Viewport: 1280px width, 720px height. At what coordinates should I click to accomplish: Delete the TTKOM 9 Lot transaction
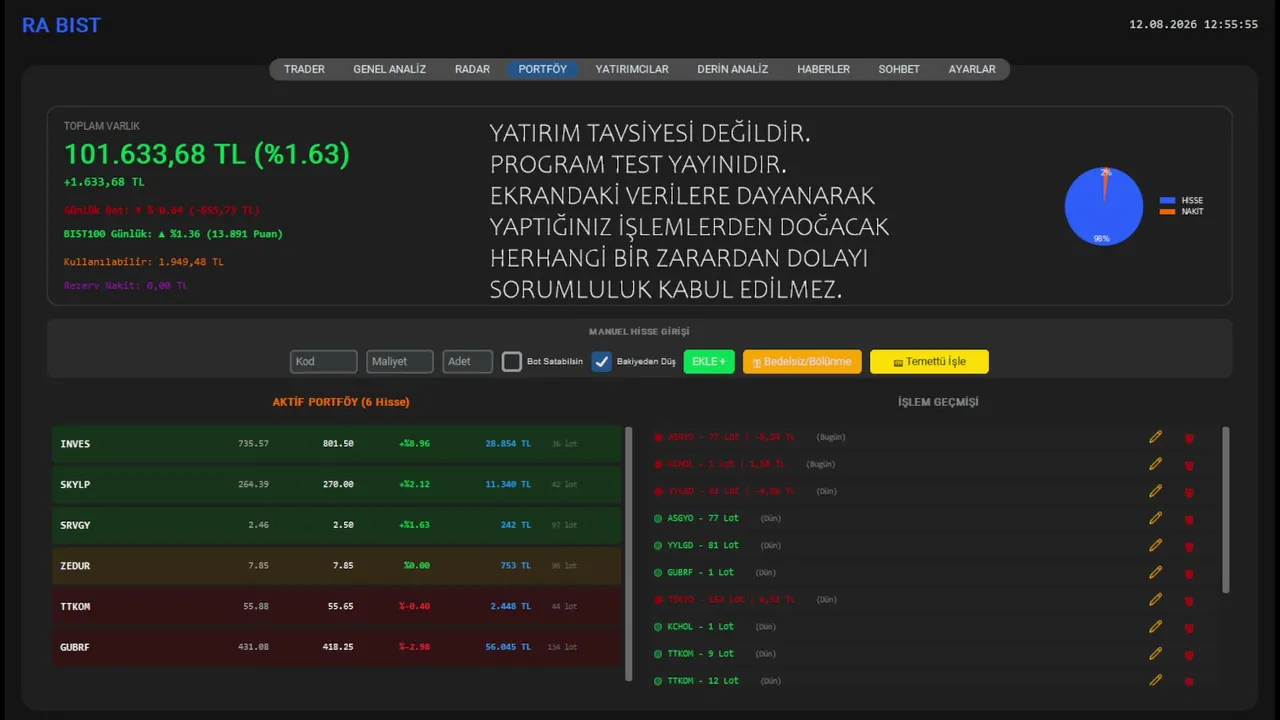[1189, 654]
